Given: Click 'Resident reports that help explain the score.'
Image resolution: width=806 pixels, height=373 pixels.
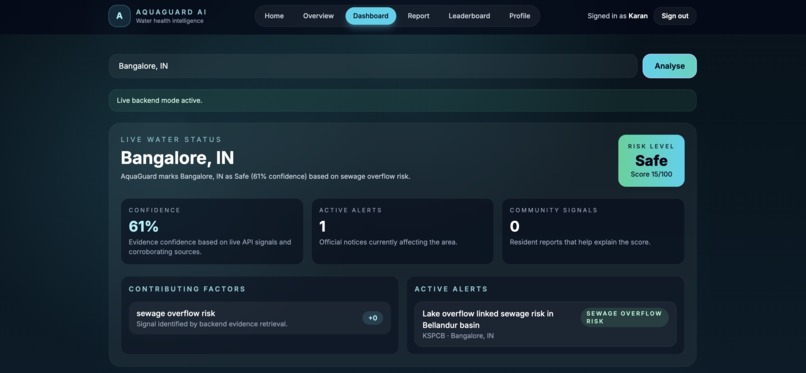Looking at the screenshot, I should tap(580, 242).
